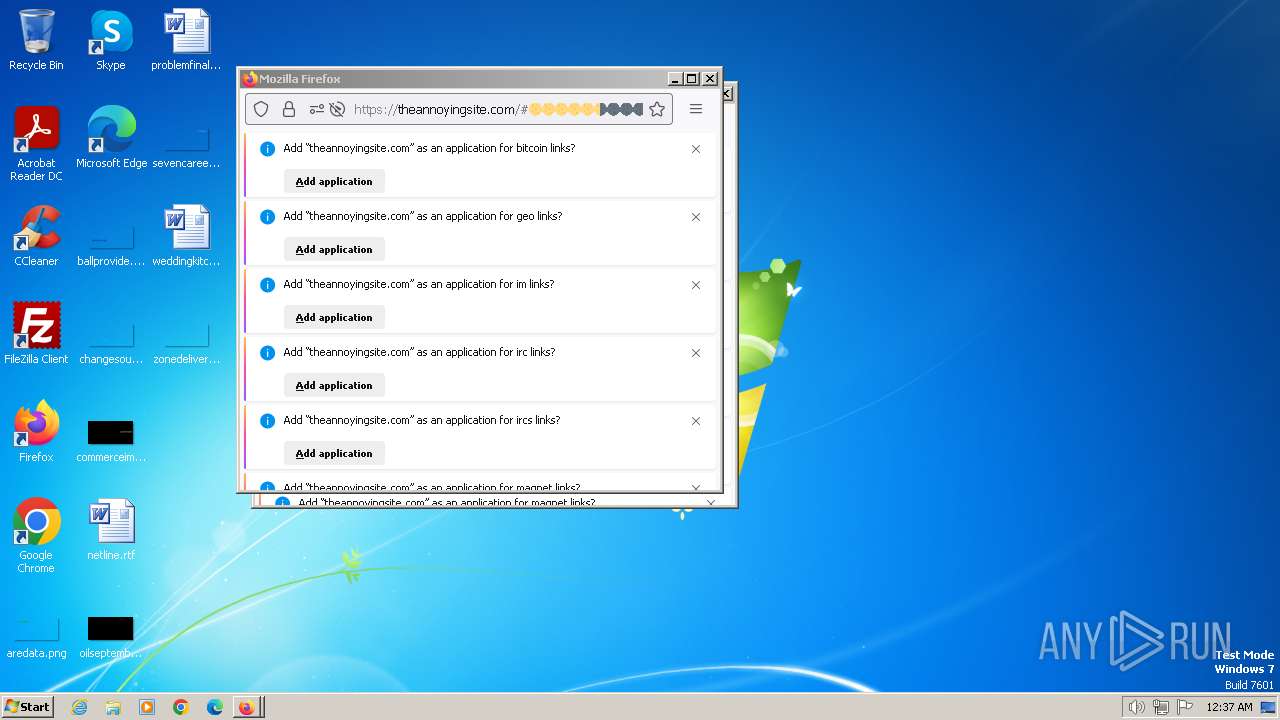Click info icon of im links notification

click(x=267, y=285)
